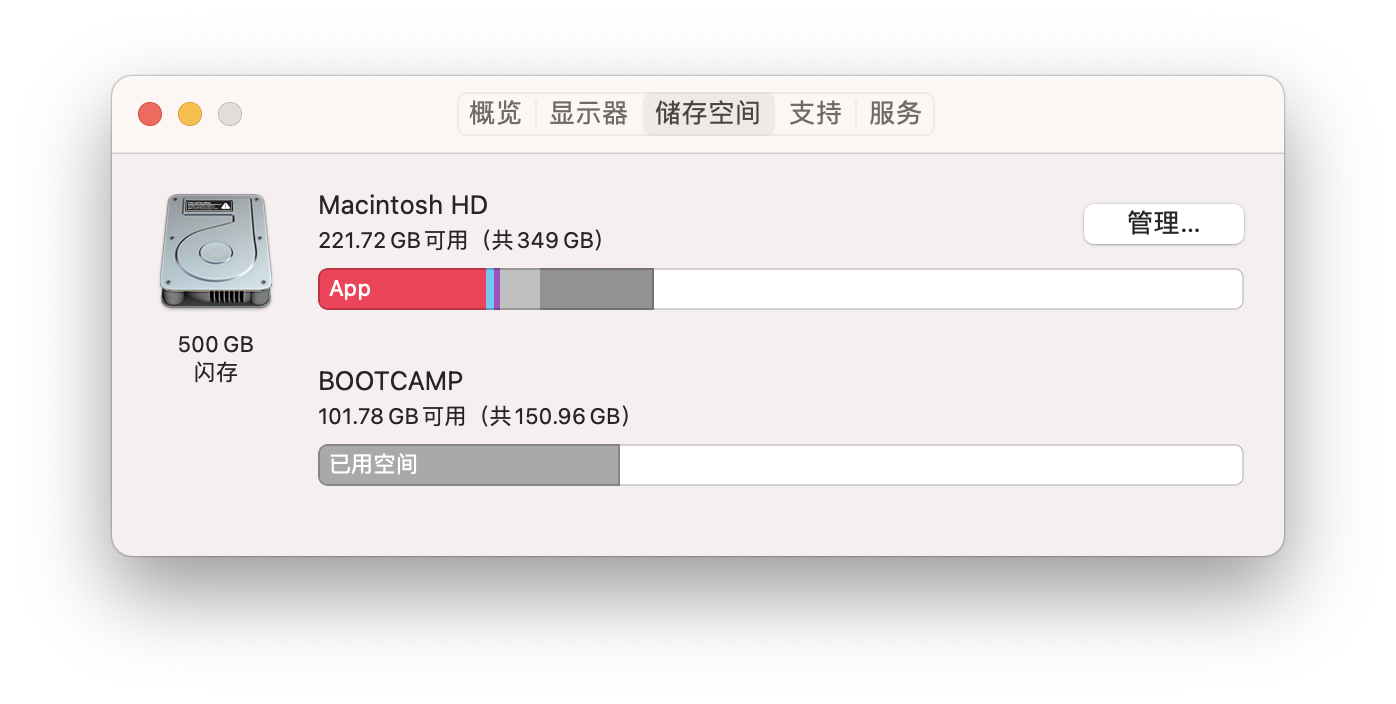Image resolution: width=1396 pixels, height=704 pixels.
Task: Click the 已用空间 segment of BOOTCAMP
Action: 468,465
